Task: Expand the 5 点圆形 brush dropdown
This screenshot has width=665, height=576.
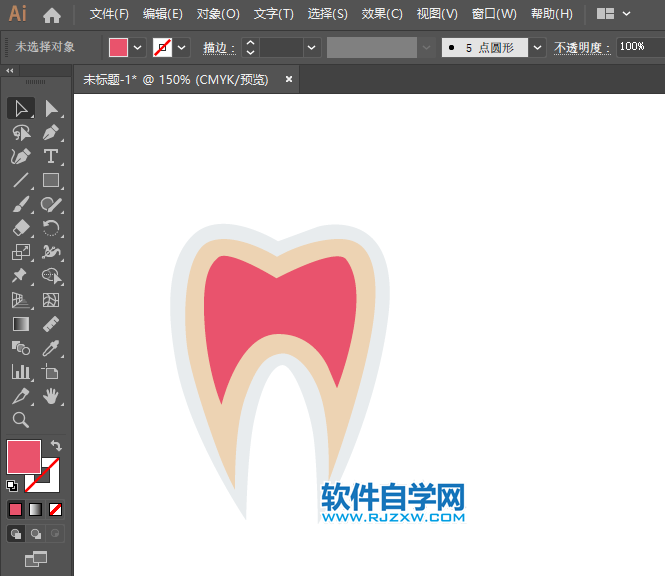Action: click(x=537, y=47)
